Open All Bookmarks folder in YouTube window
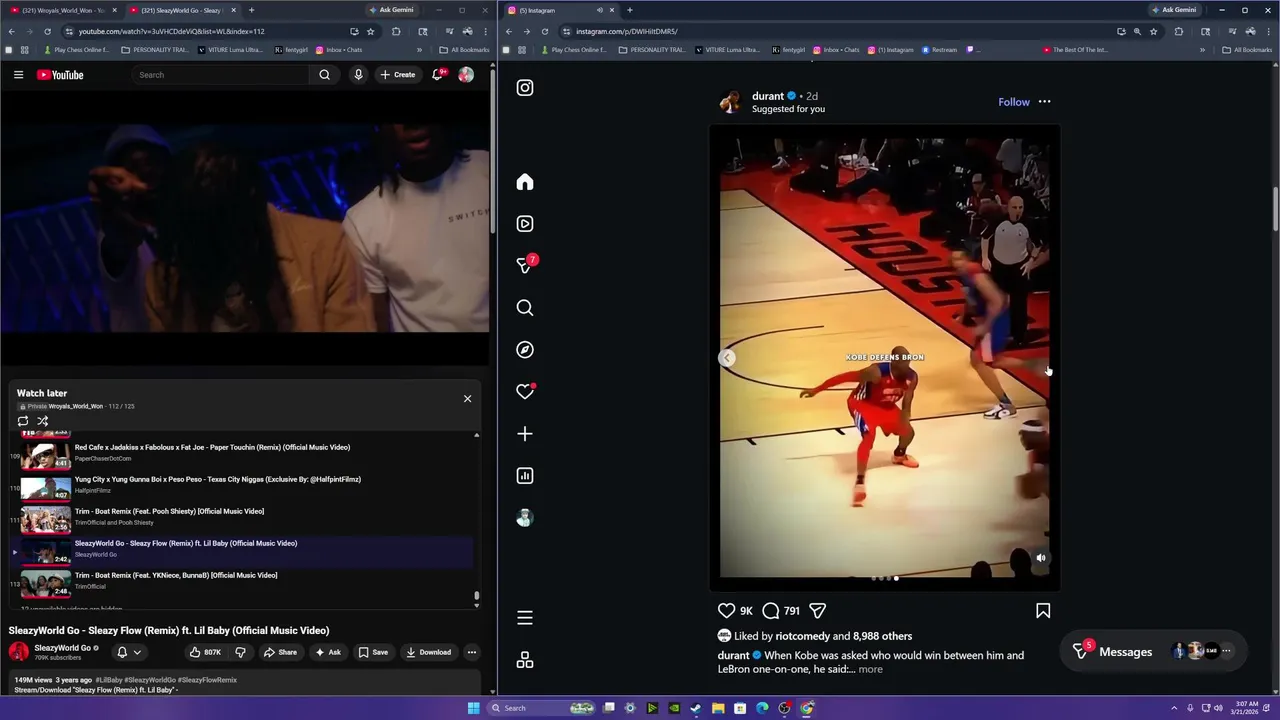 pos(465,50)
